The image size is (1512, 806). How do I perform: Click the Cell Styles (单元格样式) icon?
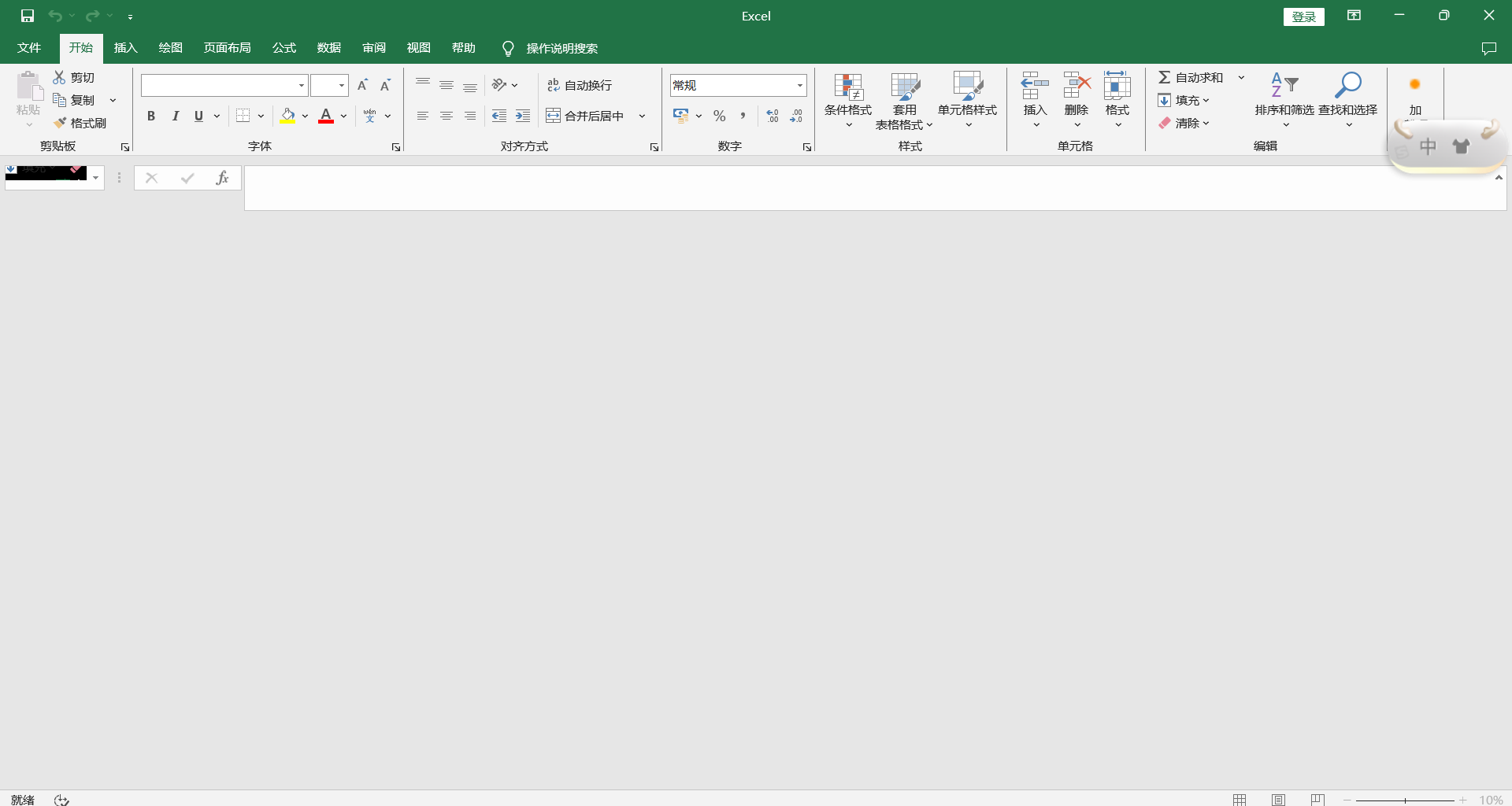967,87
